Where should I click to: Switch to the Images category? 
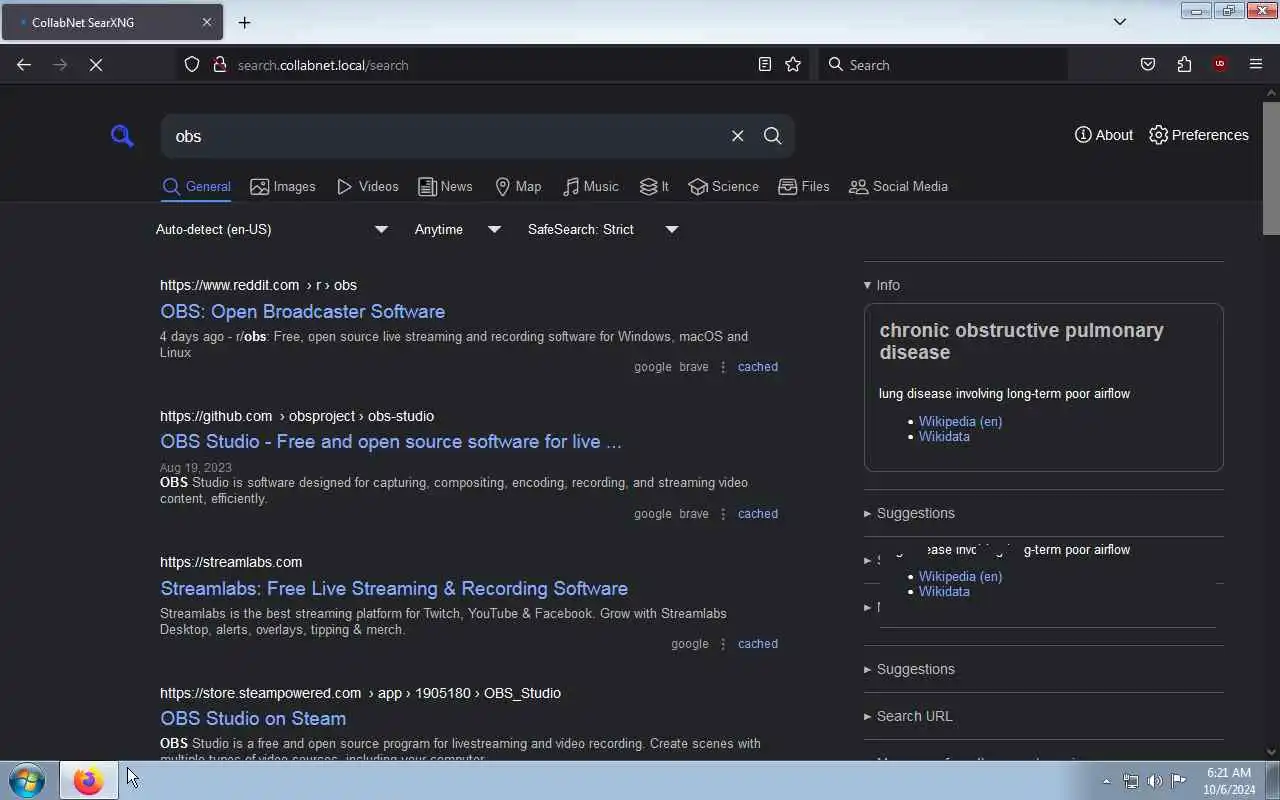coord(283,187)
